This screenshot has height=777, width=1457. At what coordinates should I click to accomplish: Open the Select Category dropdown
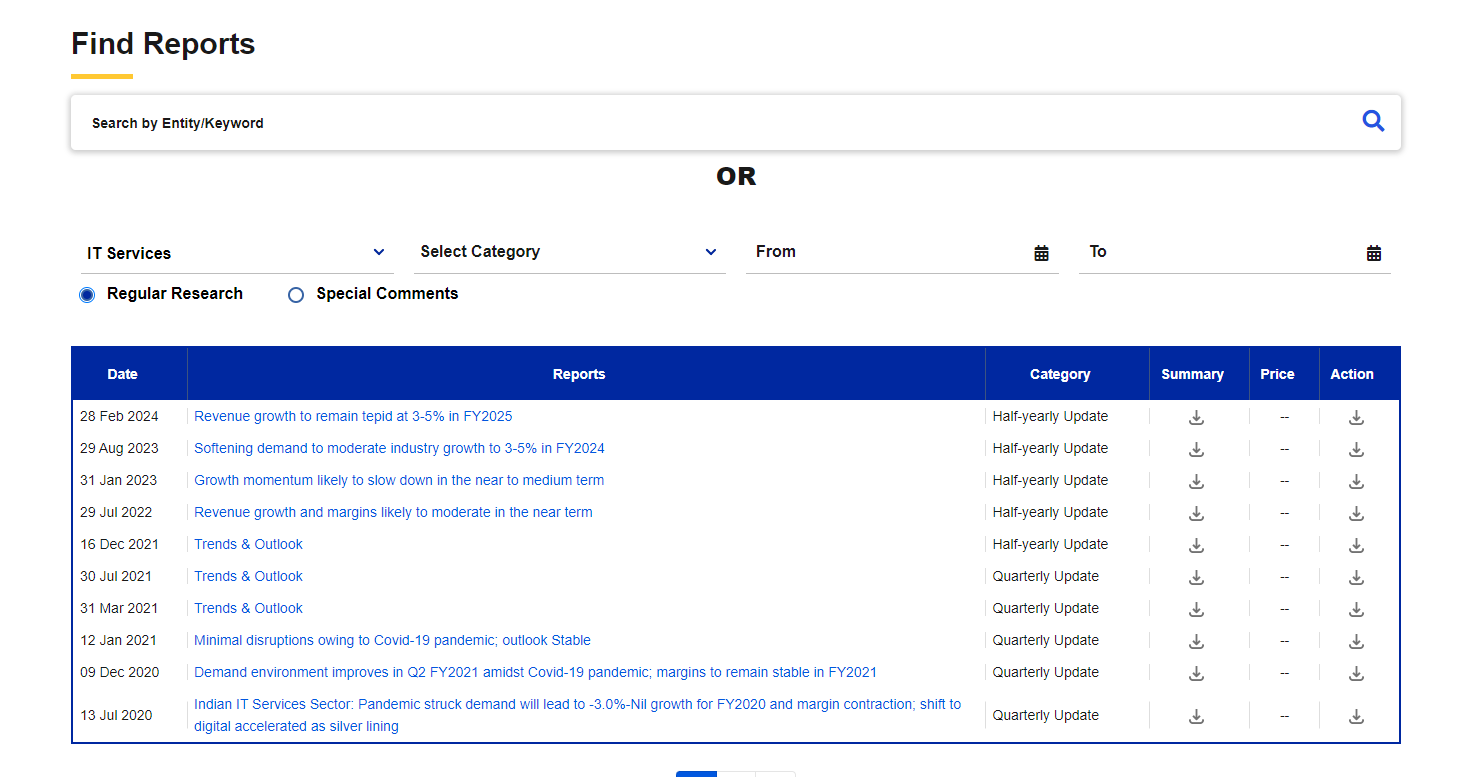pos(568,252)
